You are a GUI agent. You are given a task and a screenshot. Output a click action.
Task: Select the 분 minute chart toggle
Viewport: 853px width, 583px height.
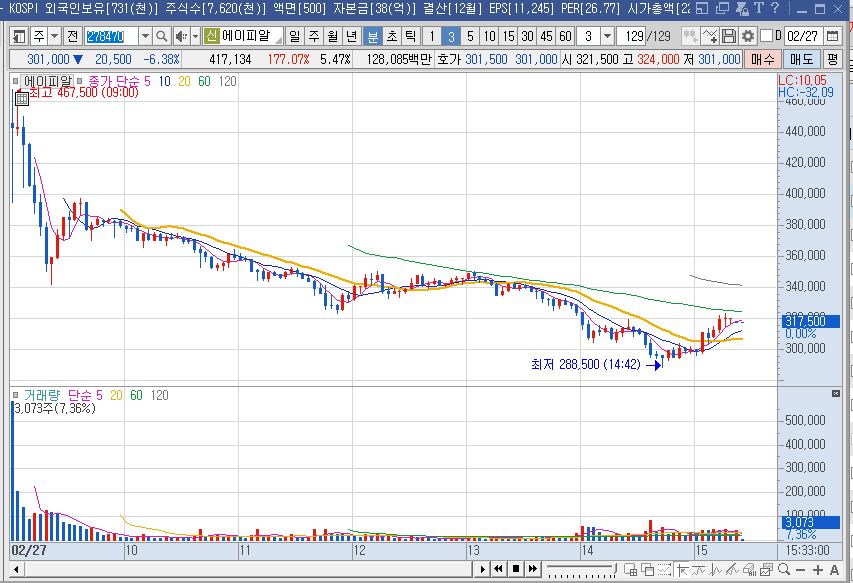coord(373,36)
